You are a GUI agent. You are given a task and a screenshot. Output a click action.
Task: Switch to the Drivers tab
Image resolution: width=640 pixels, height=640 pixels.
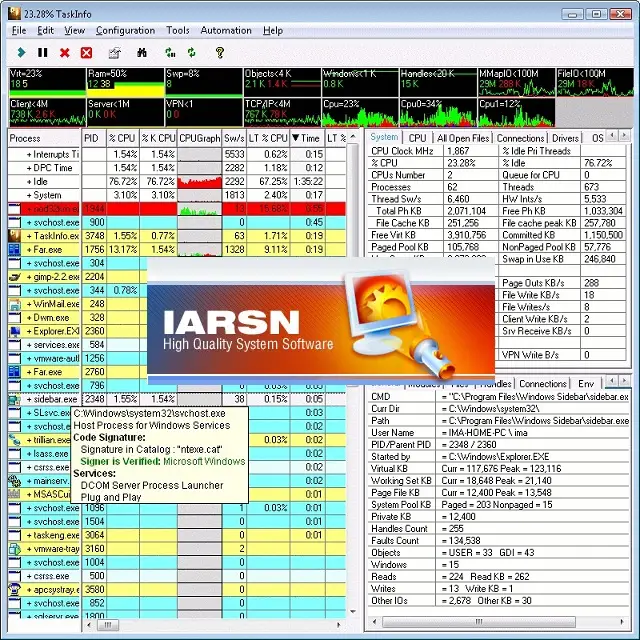click(565, 138)
